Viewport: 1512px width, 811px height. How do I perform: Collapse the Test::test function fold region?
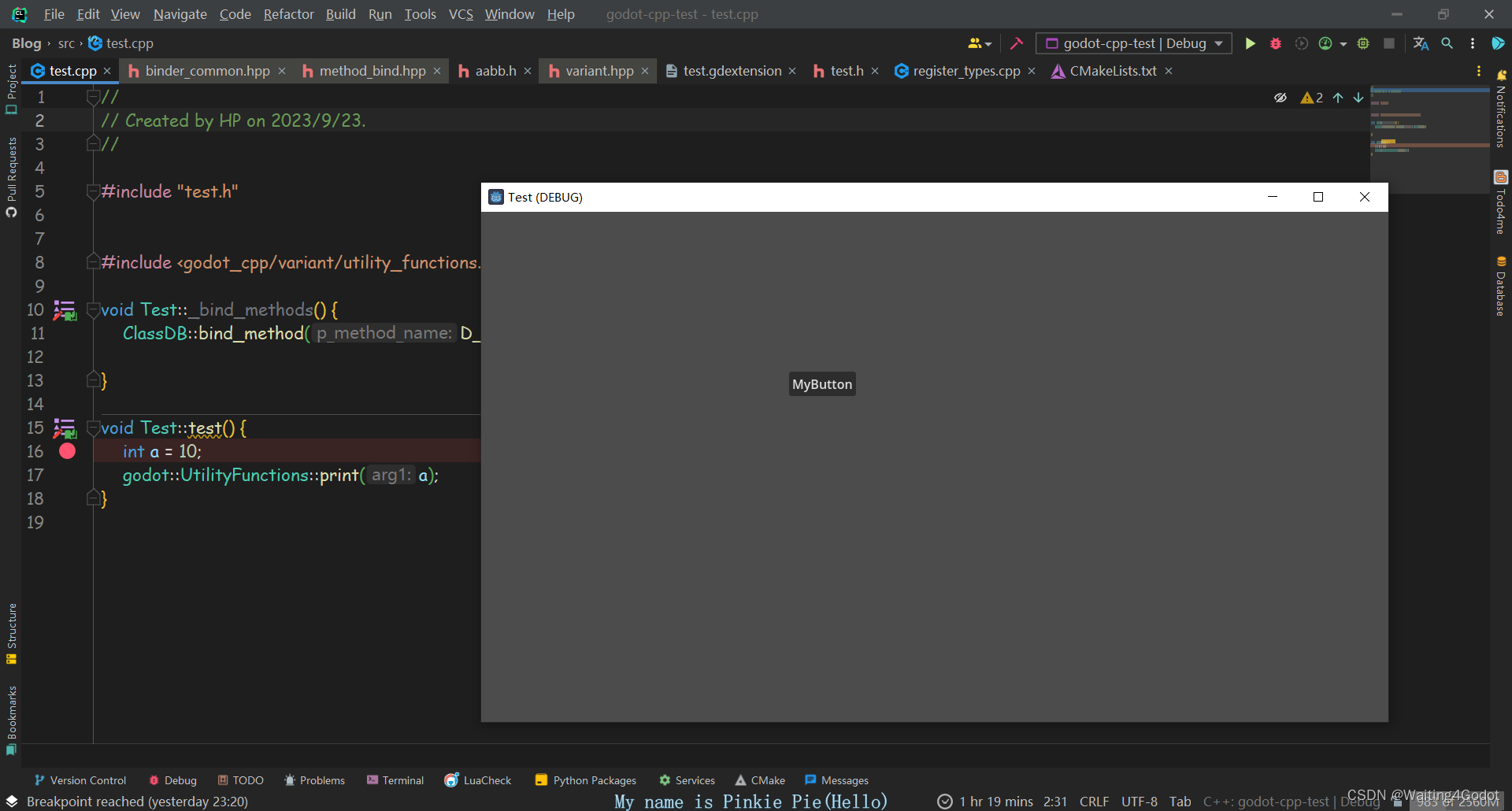click(94, 427)
